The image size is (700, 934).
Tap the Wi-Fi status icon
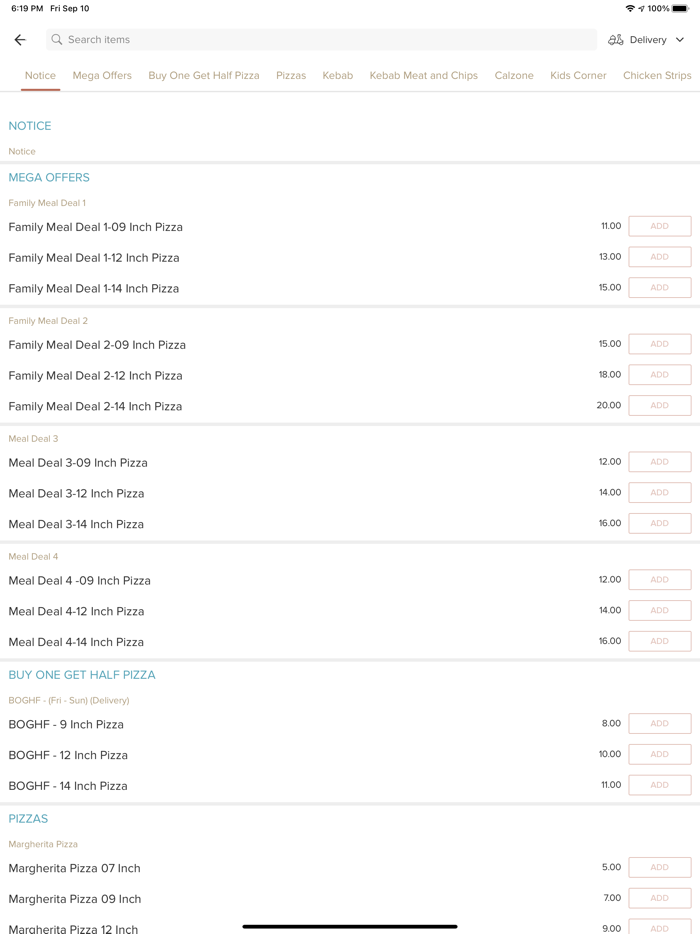(x=630, y=8)
